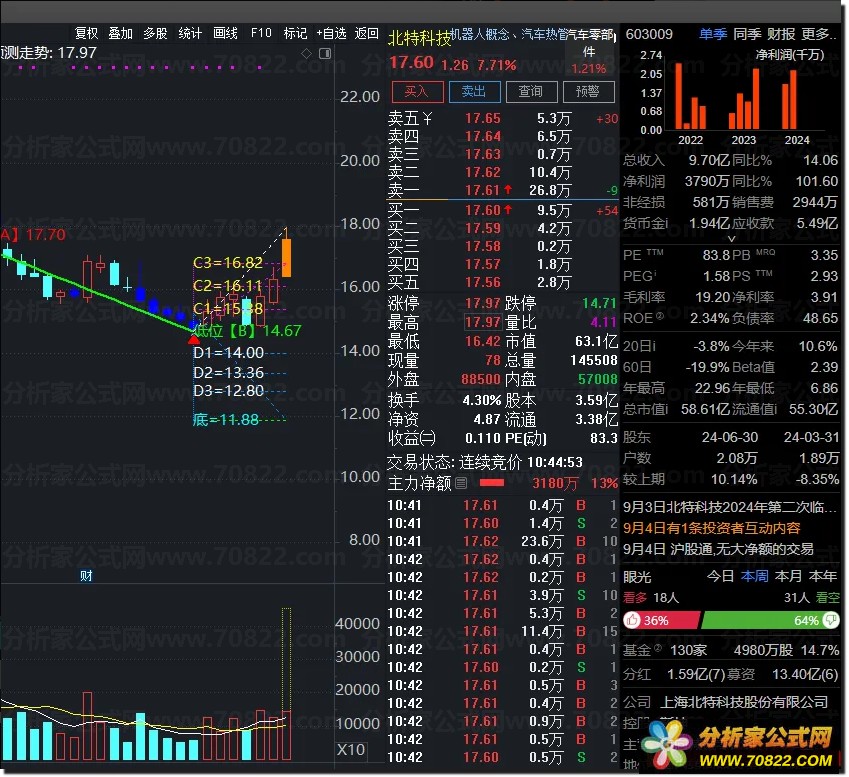This screenshot has width=849, height=777.
Task: Open the 更多.. financial options
Action: point(819,34)
